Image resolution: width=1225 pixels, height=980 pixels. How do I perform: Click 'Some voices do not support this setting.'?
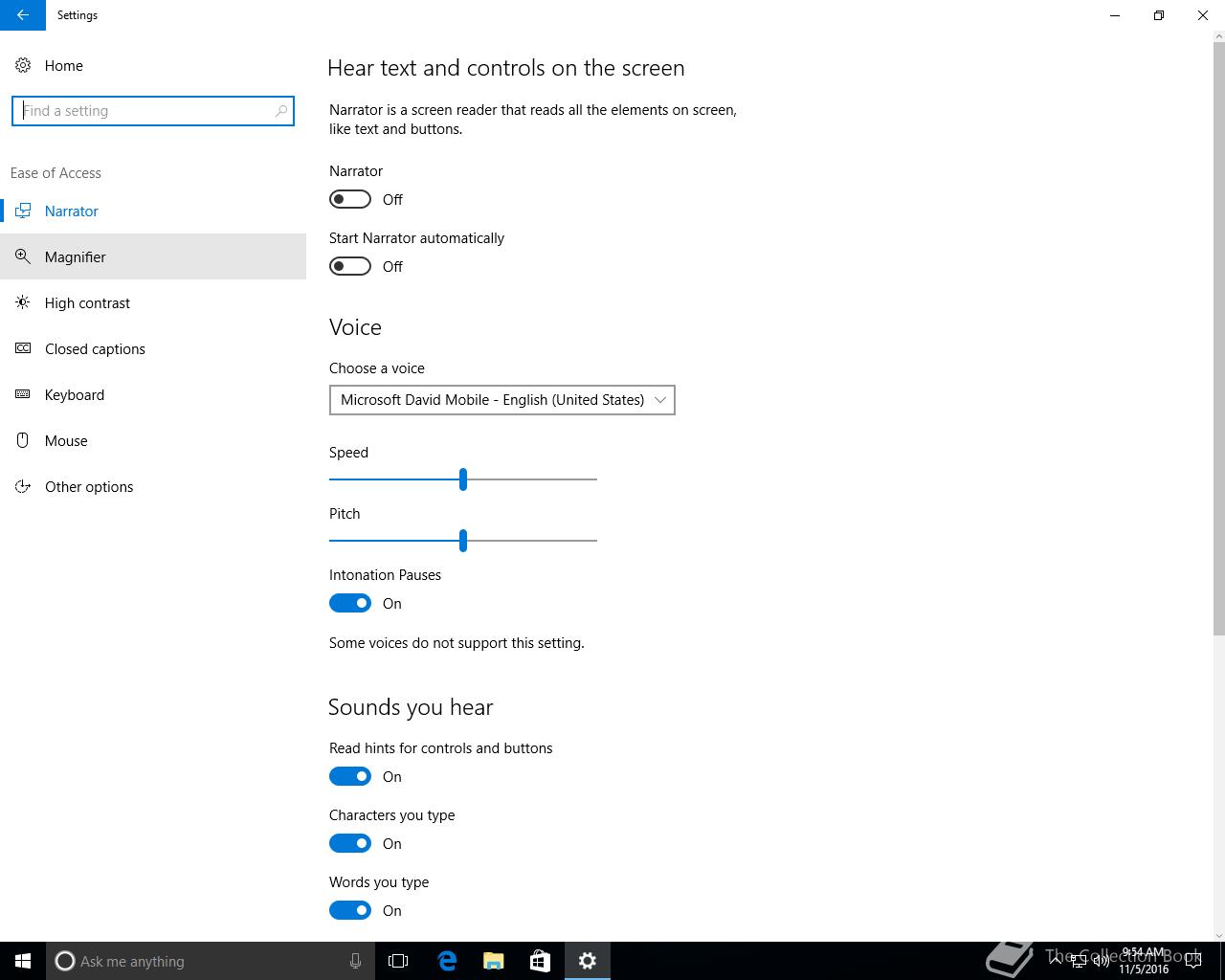[457, 643]
